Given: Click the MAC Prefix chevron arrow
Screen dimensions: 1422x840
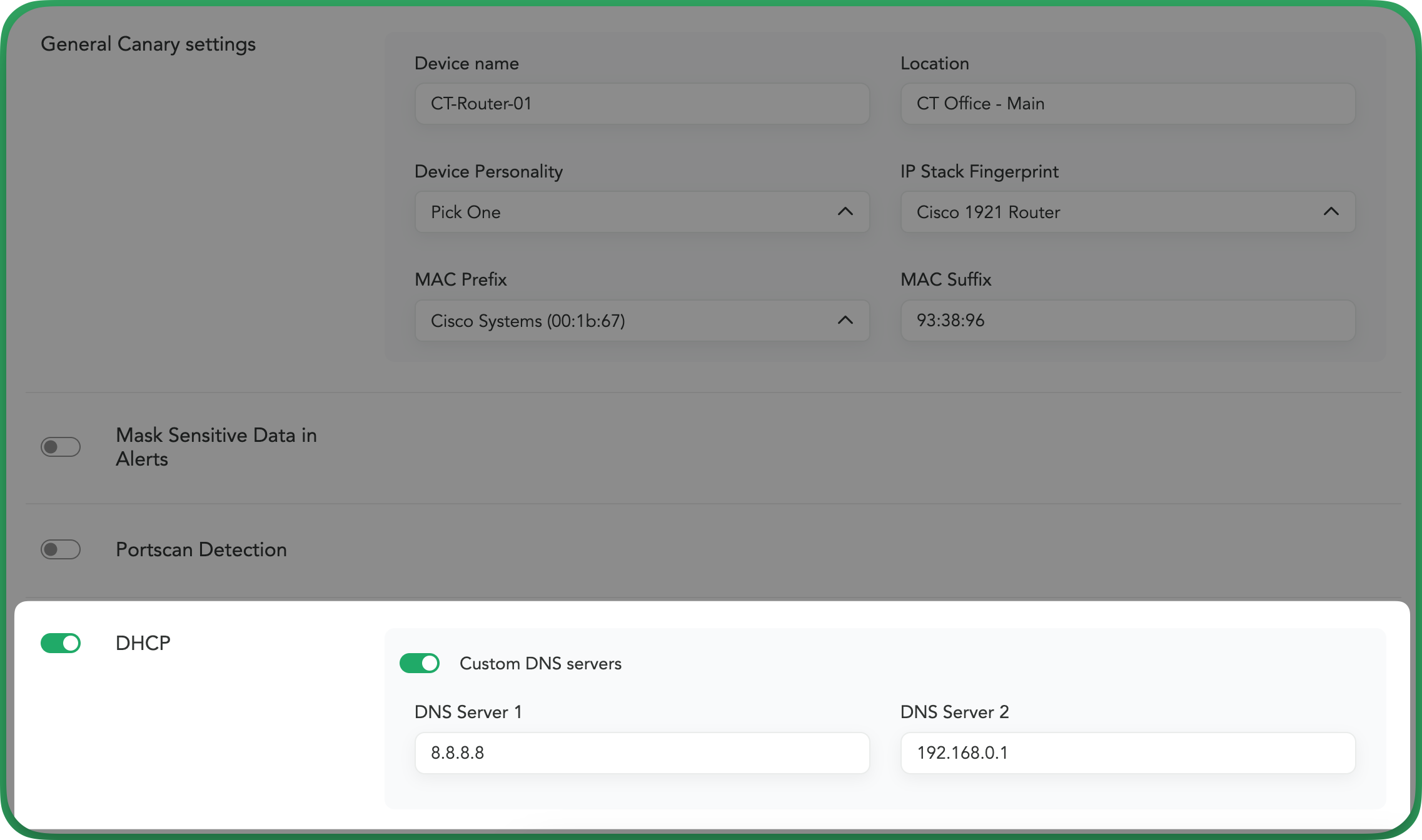Looking at the screenshot, I should pos(845,321).
